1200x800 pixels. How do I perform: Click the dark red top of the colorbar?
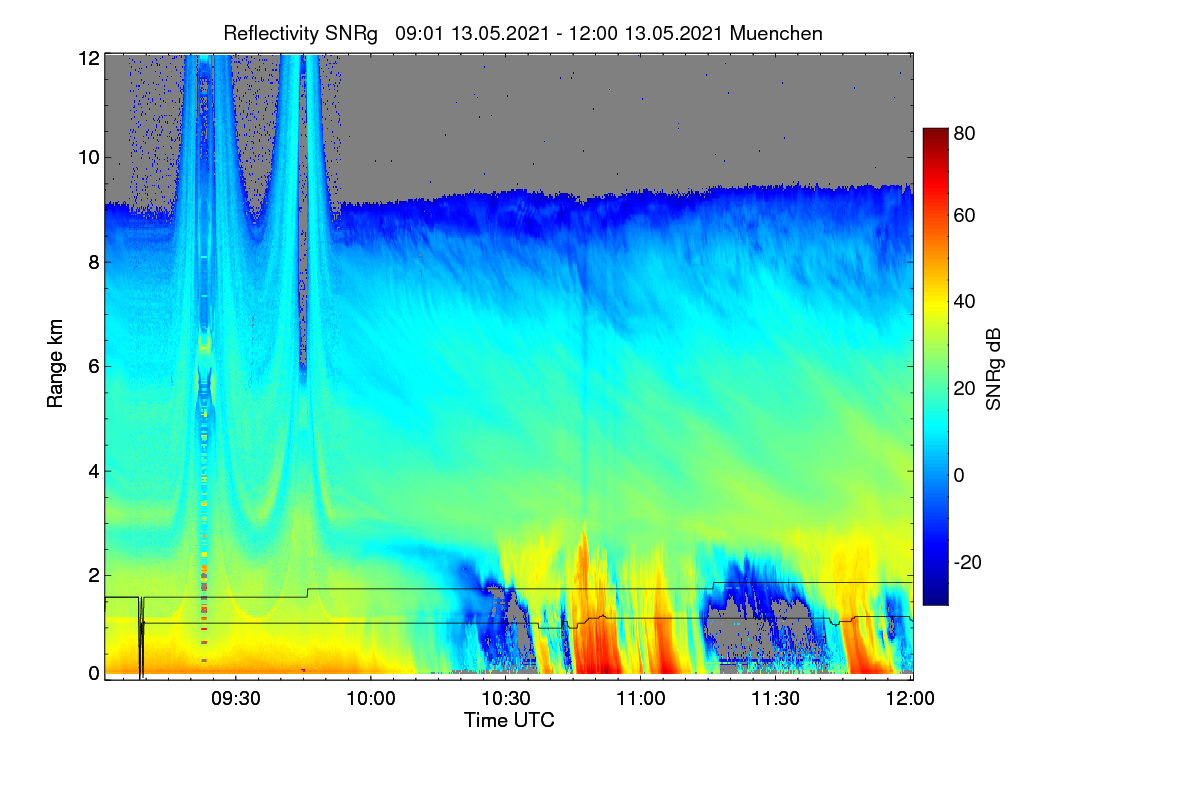935,135
